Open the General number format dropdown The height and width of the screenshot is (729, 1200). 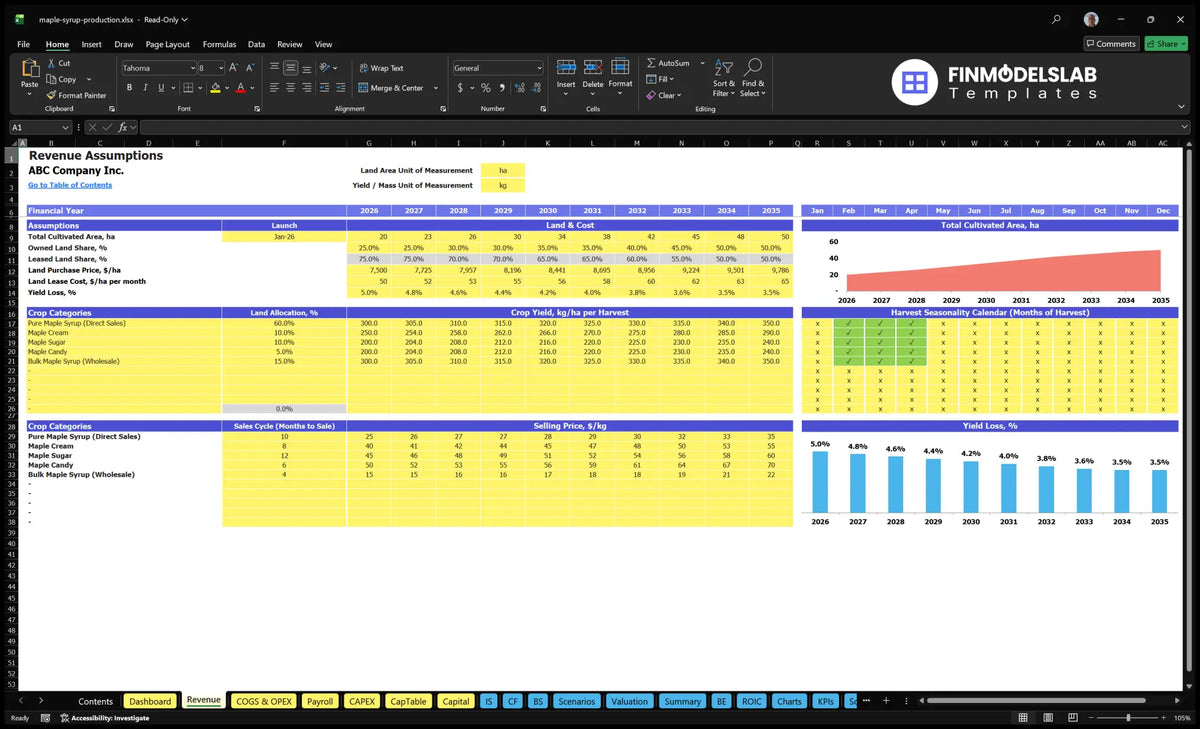point(539,68)
